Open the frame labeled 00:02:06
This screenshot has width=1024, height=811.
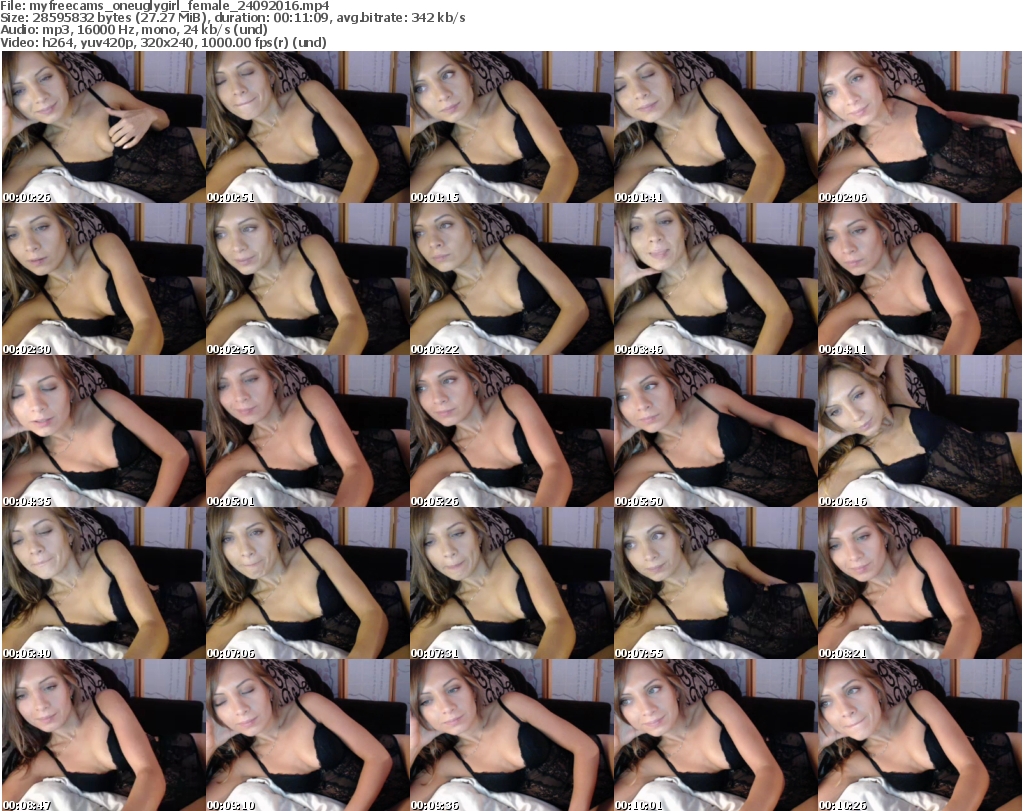[920, 127]
